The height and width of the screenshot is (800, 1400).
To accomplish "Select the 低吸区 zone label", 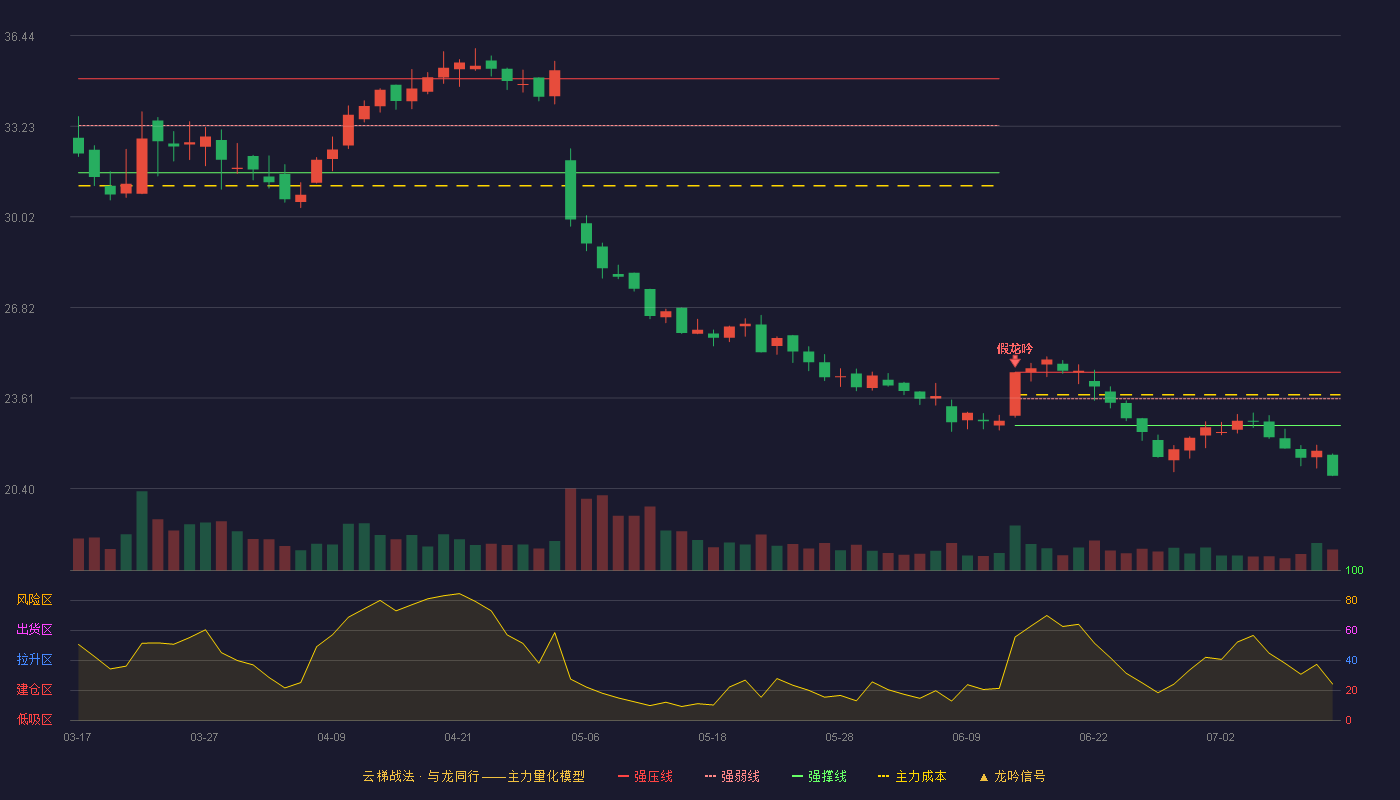I will click(34, 719).
